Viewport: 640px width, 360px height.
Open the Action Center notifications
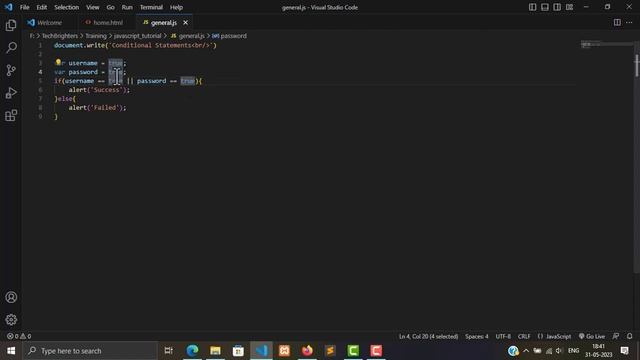624,351
